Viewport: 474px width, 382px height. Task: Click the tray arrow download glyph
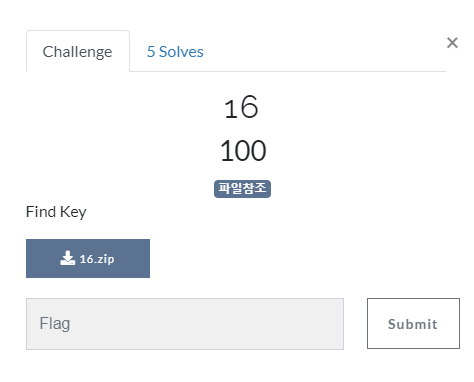coord(68,258)
